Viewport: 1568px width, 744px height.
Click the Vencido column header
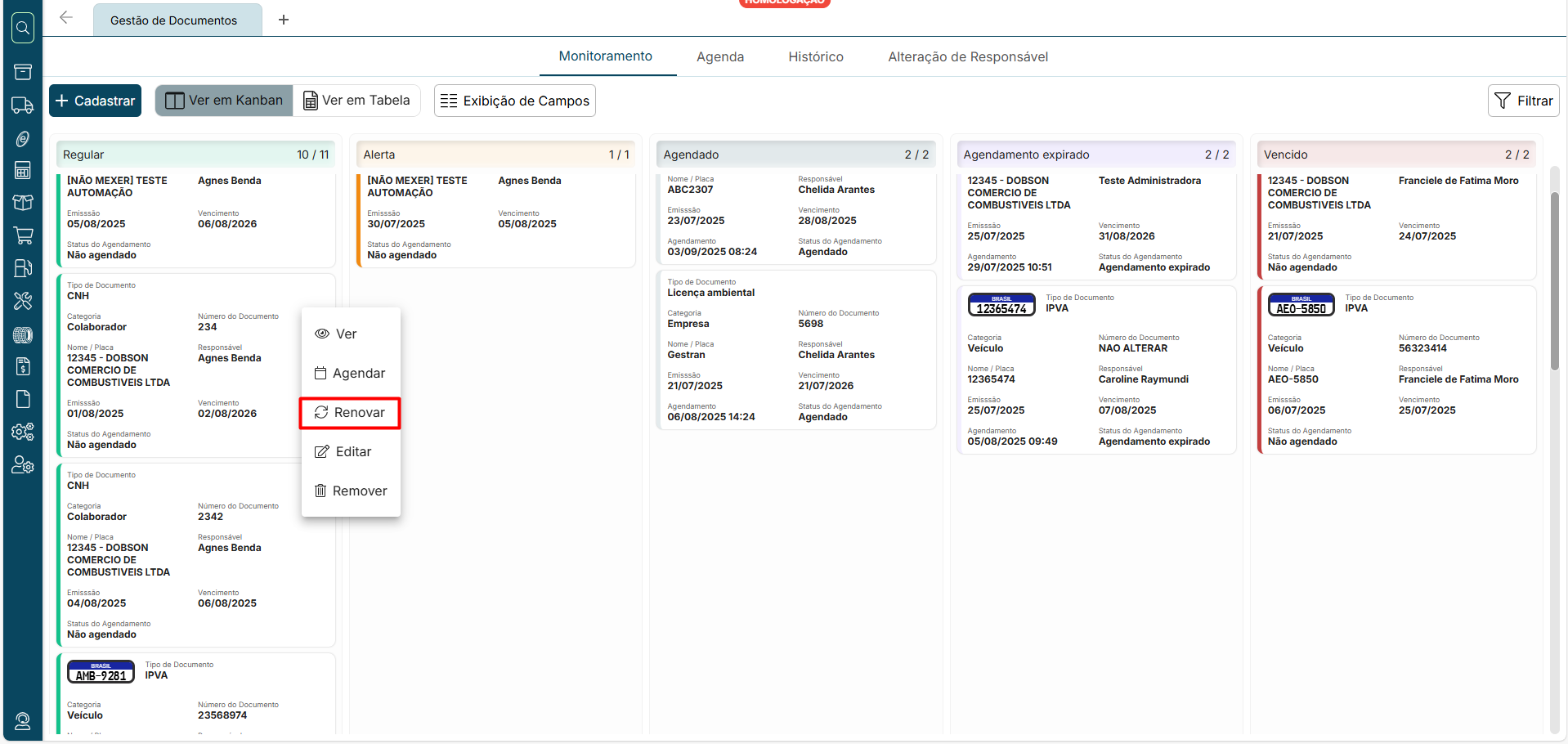click(1396, 155)
